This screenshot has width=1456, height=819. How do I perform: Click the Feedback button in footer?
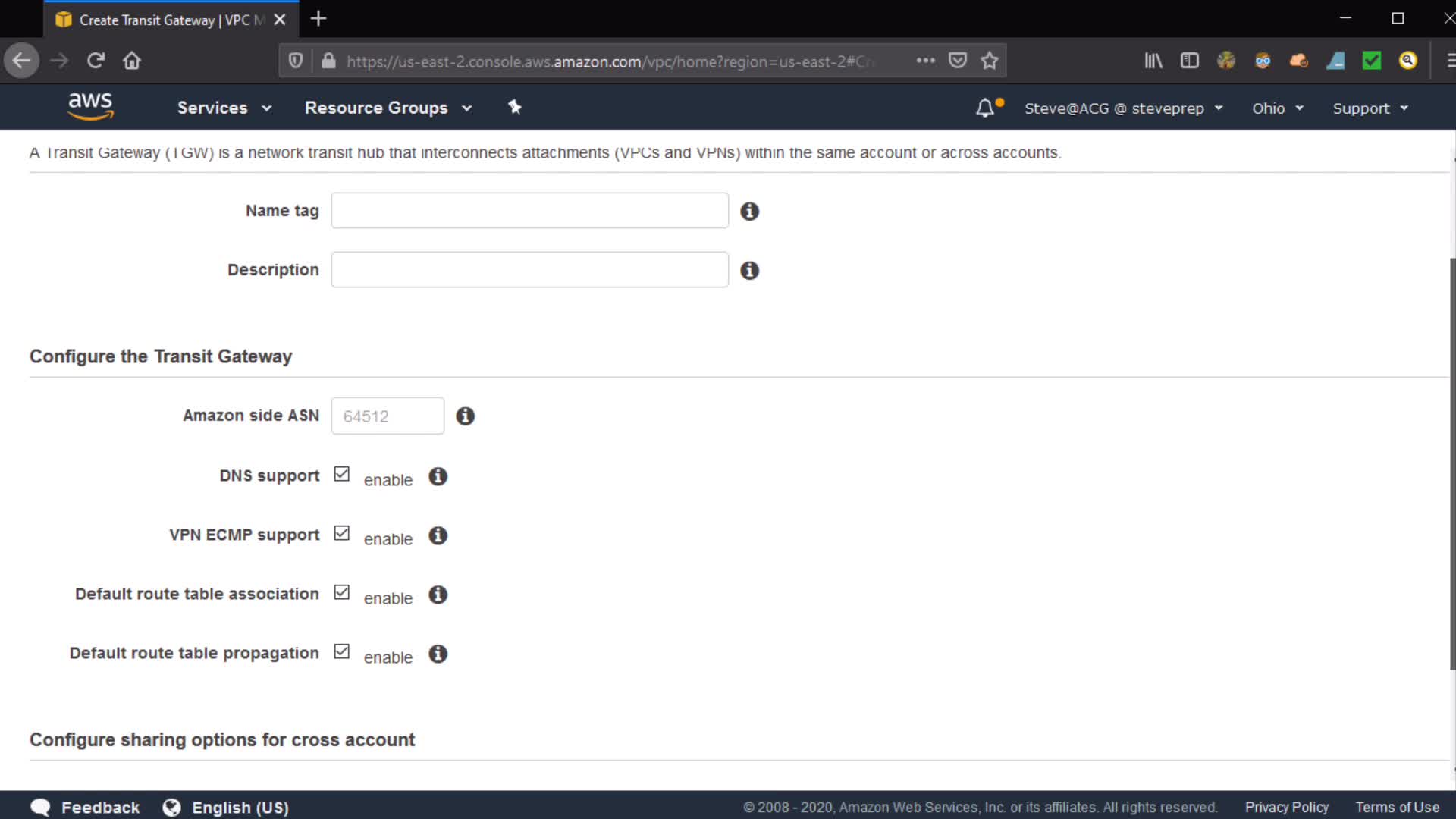[85, 808]
